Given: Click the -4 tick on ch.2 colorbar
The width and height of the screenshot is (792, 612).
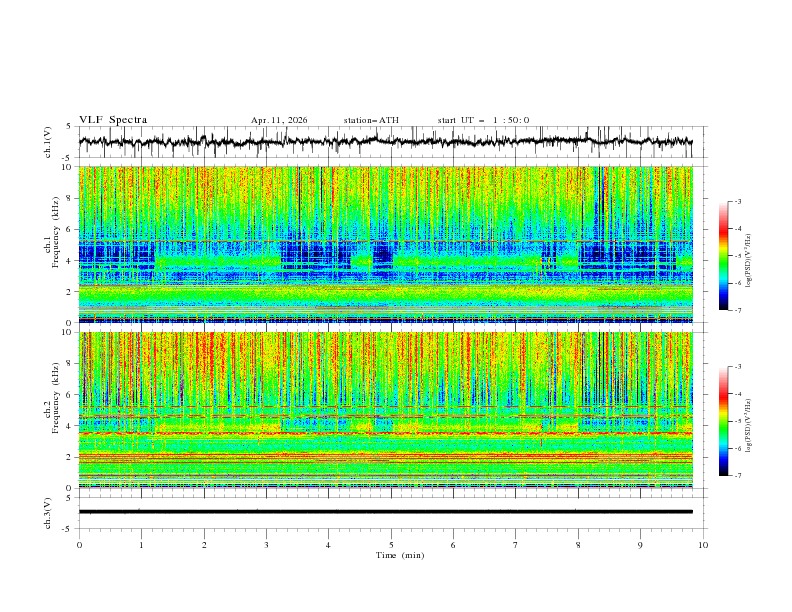Looking at the screenshot, I should (737, 394).
